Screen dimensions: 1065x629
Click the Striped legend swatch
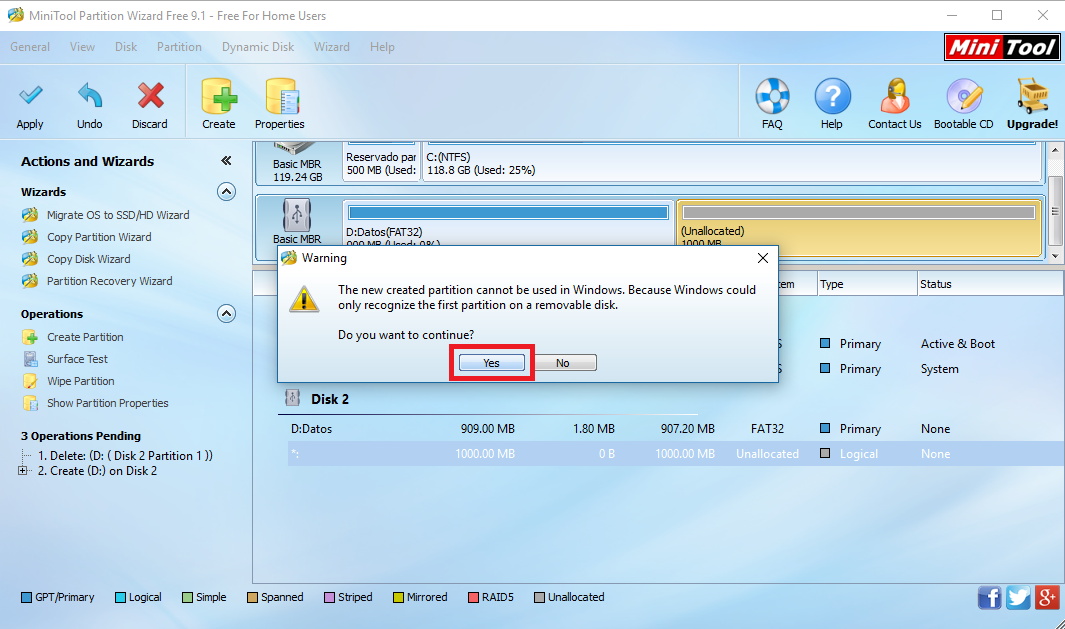click(329, 598)
